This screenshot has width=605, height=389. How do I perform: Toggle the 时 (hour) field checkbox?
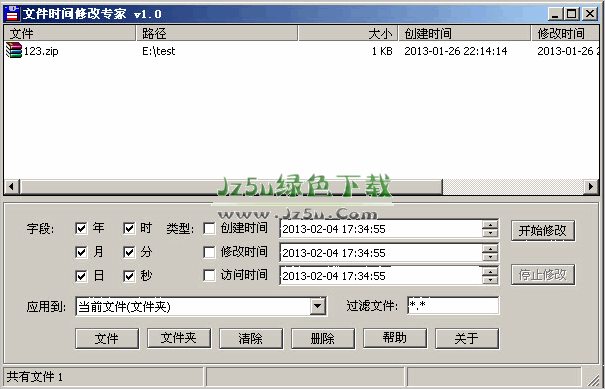click(129, 228)
